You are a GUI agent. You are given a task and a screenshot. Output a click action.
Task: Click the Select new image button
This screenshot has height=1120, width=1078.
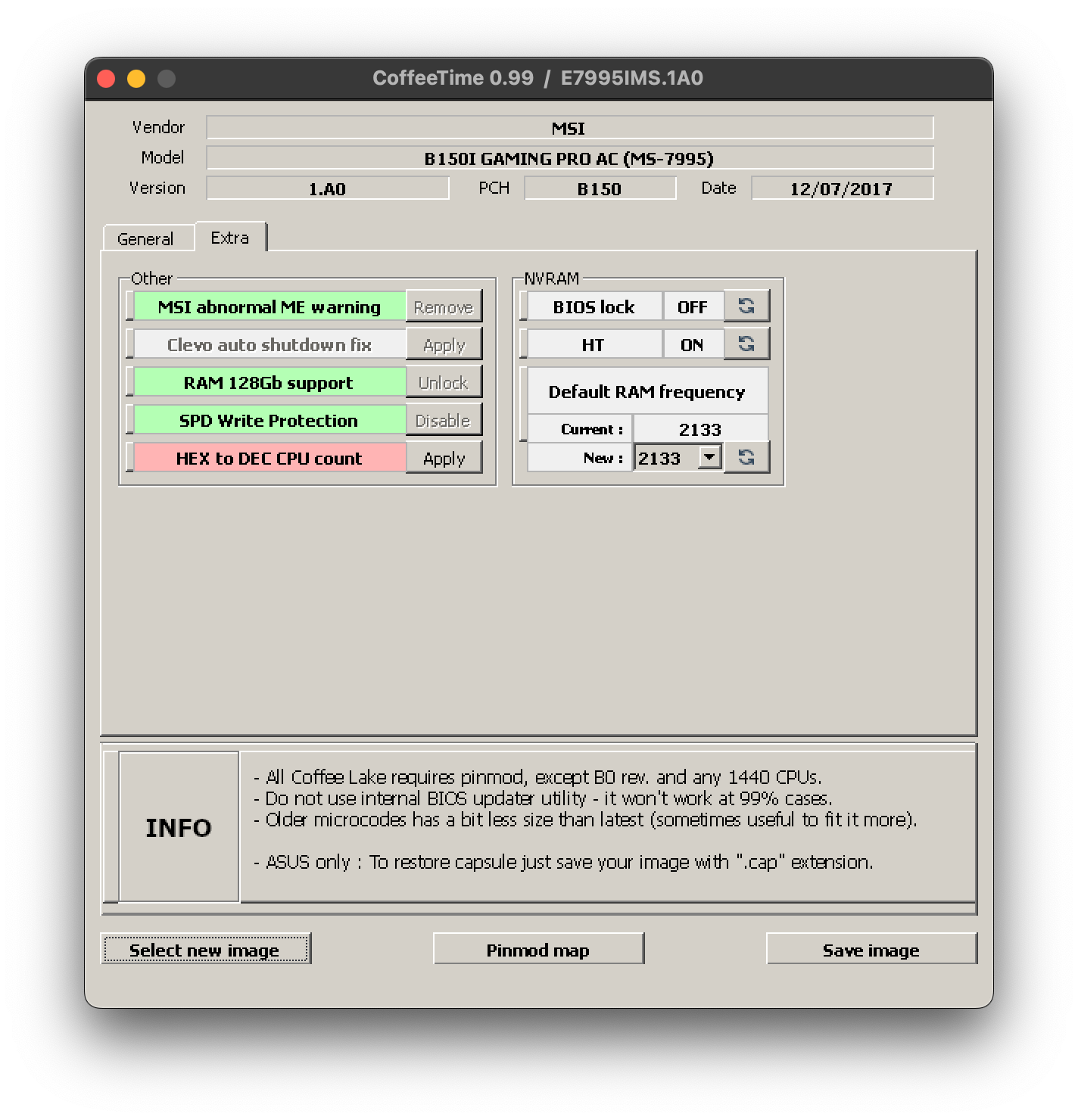pos(206,949)
